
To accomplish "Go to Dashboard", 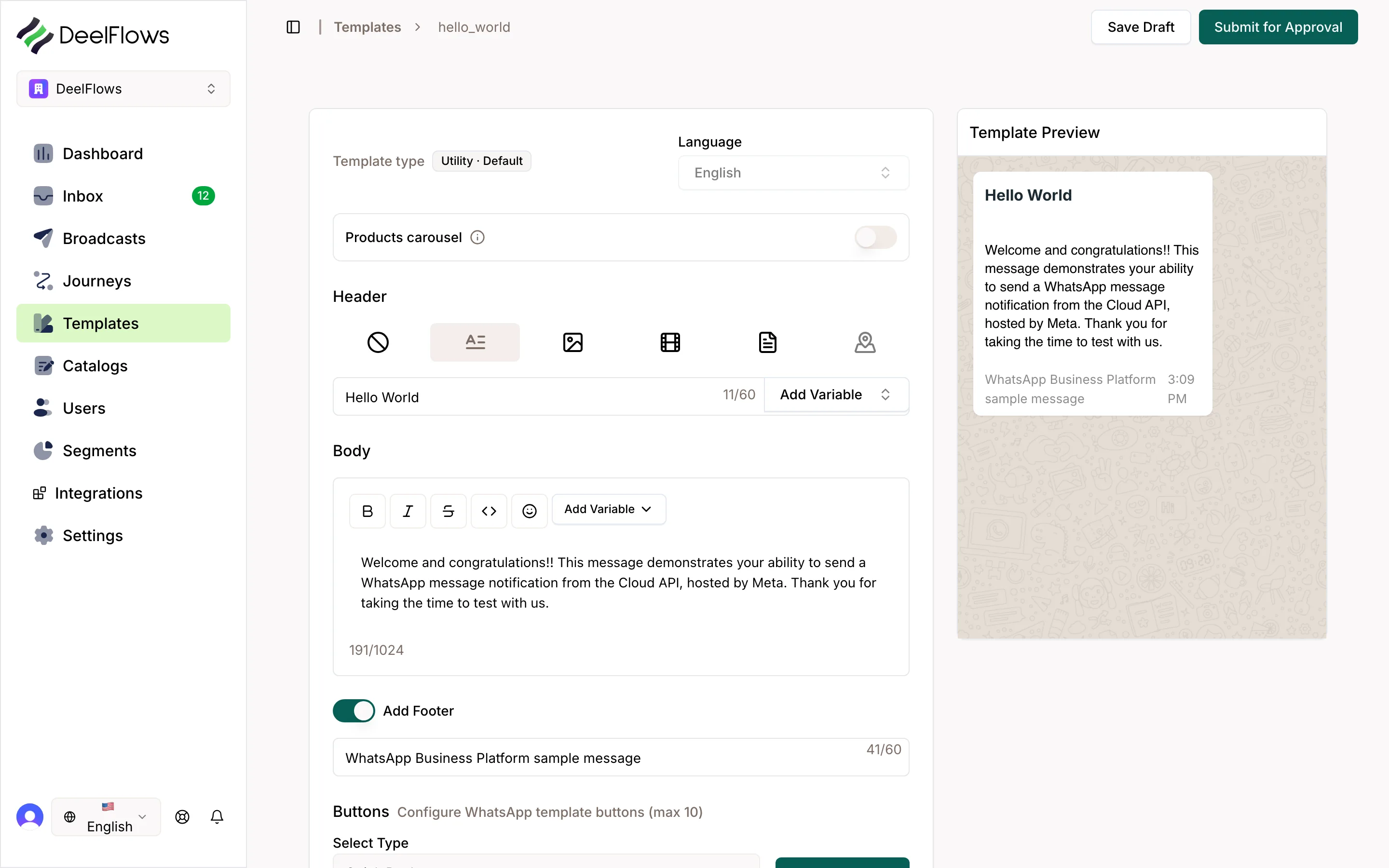I will 123,153.
